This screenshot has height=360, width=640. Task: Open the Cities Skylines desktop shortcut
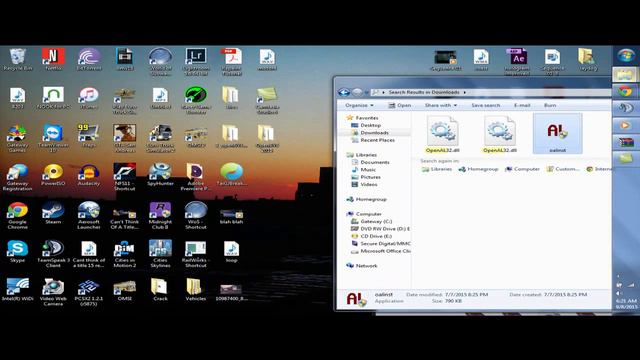pos(160,253)
